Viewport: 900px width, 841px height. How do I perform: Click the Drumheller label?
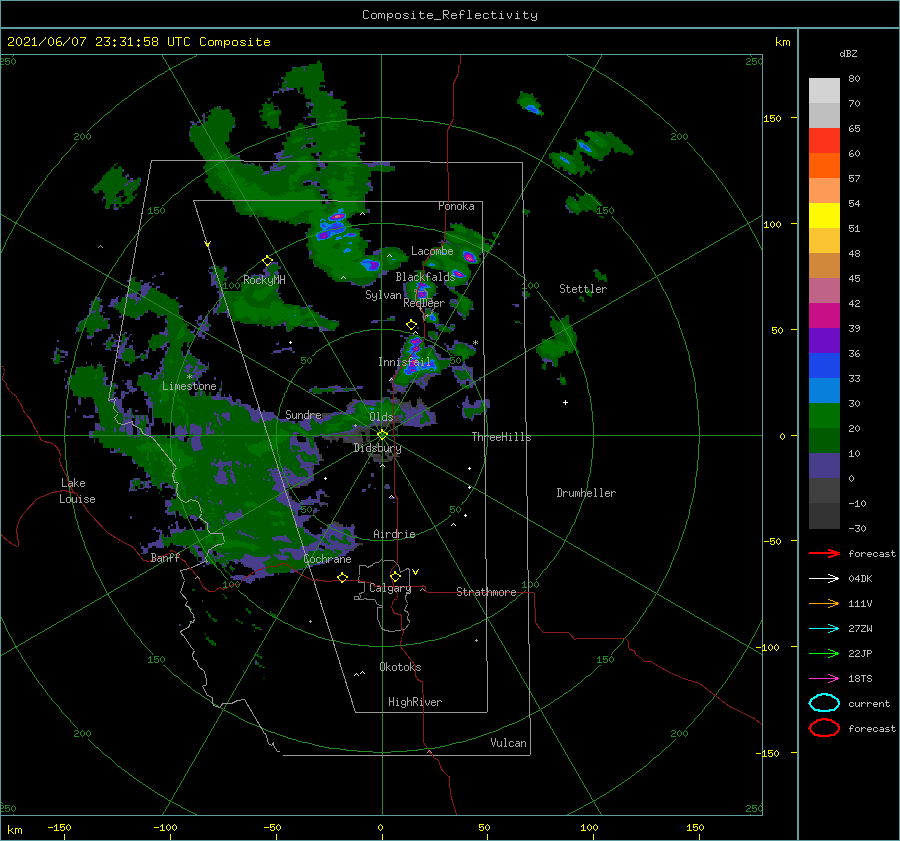pyautogui.click(x=586, y=493)
